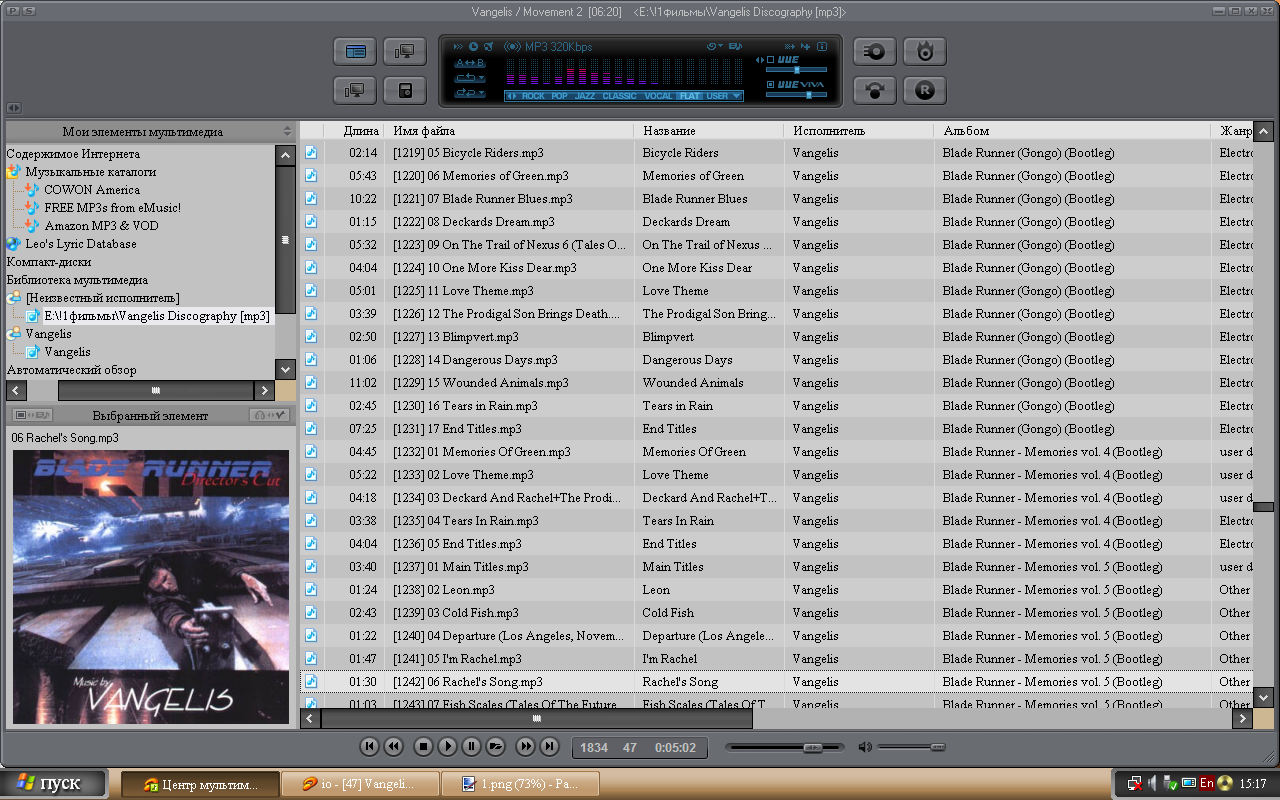The width and height of the screenshot is (1280, 800).
Task: Select the CLASSIC equalizer preset
Action: tap(619, 96)
